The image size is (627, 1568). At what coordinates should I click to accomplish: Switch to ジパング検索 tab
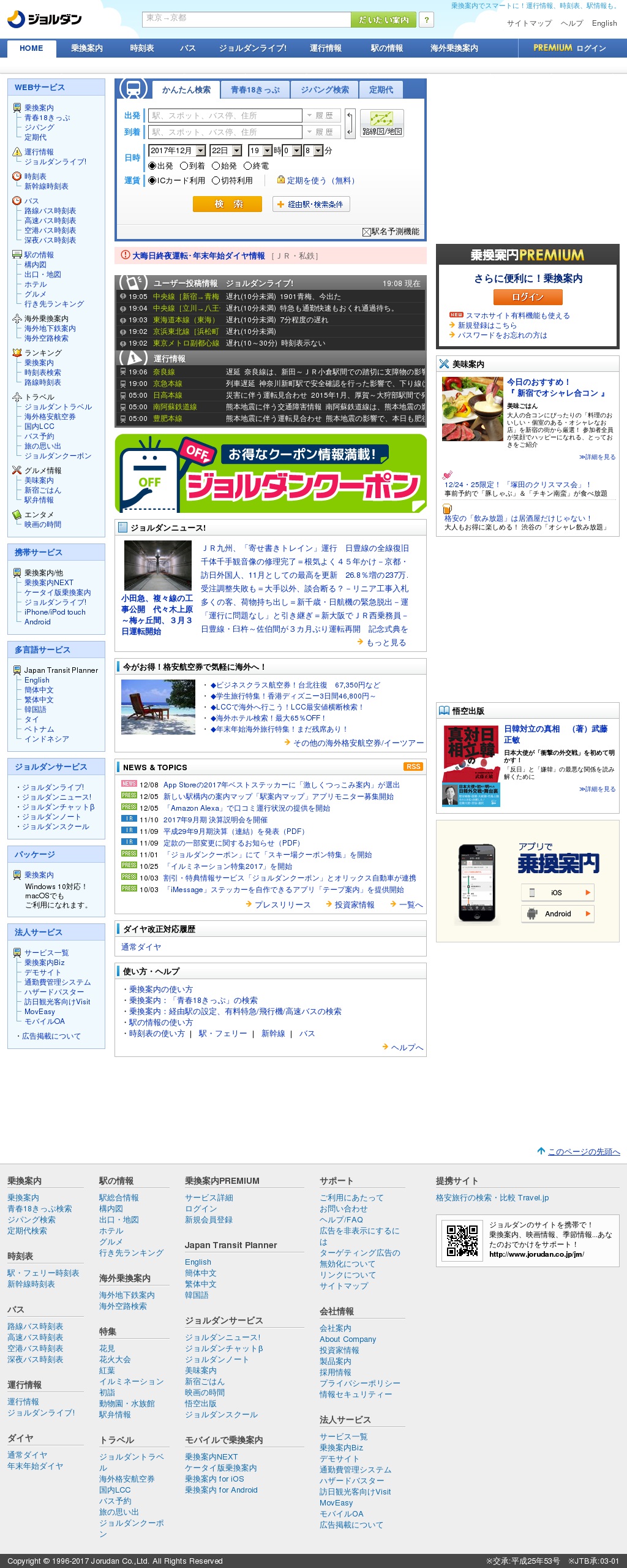click(x=324, y=90)
